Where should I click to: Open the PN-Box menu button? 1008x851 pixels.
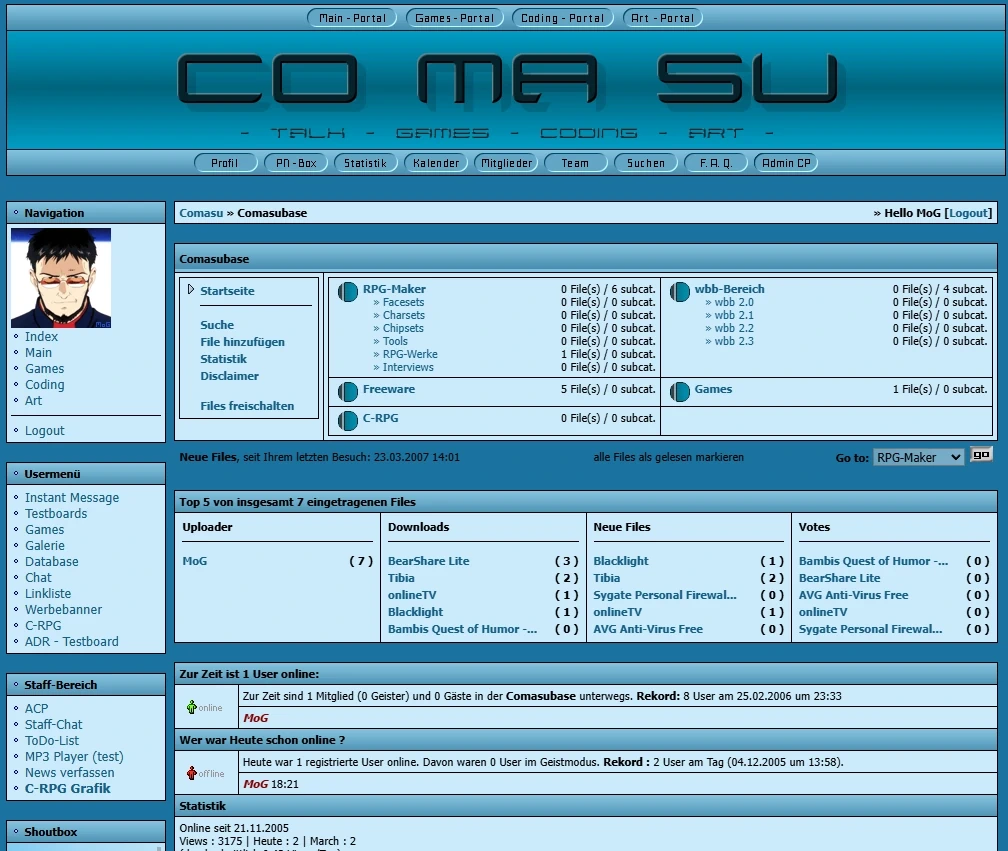click(x=296, y=163)
